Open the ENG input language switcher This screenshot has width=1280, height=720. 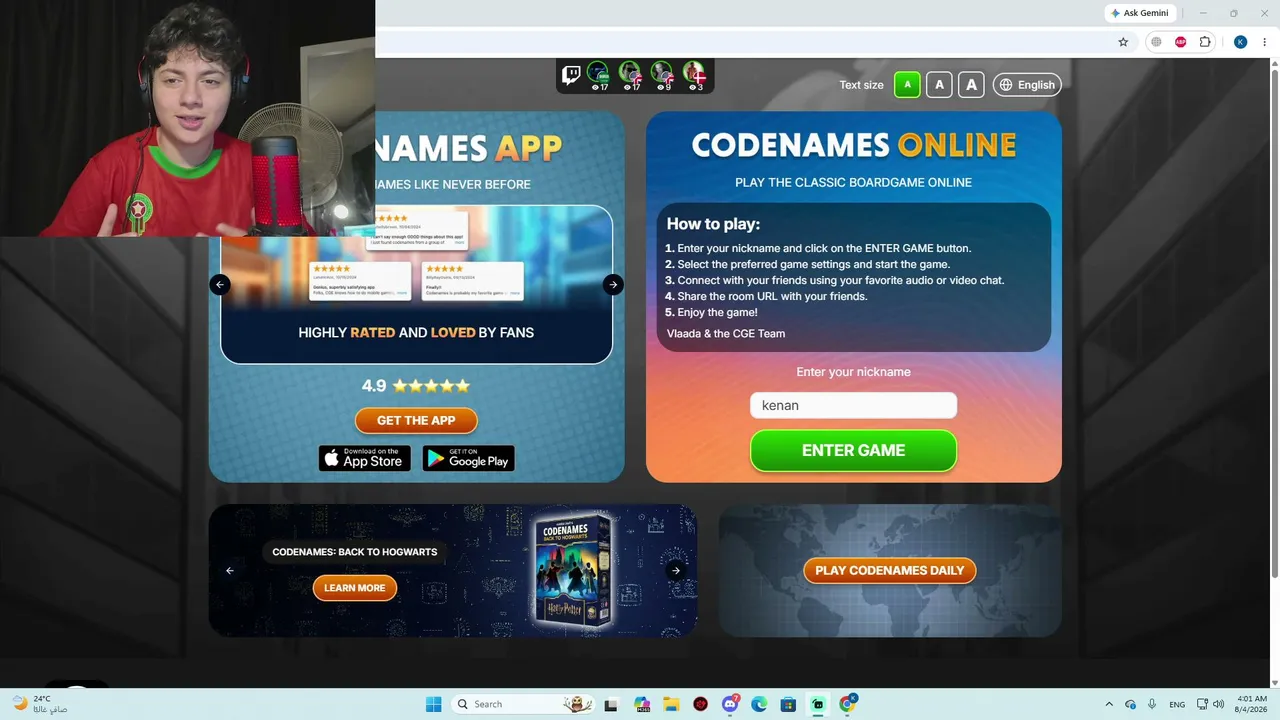pos(1177,704)
